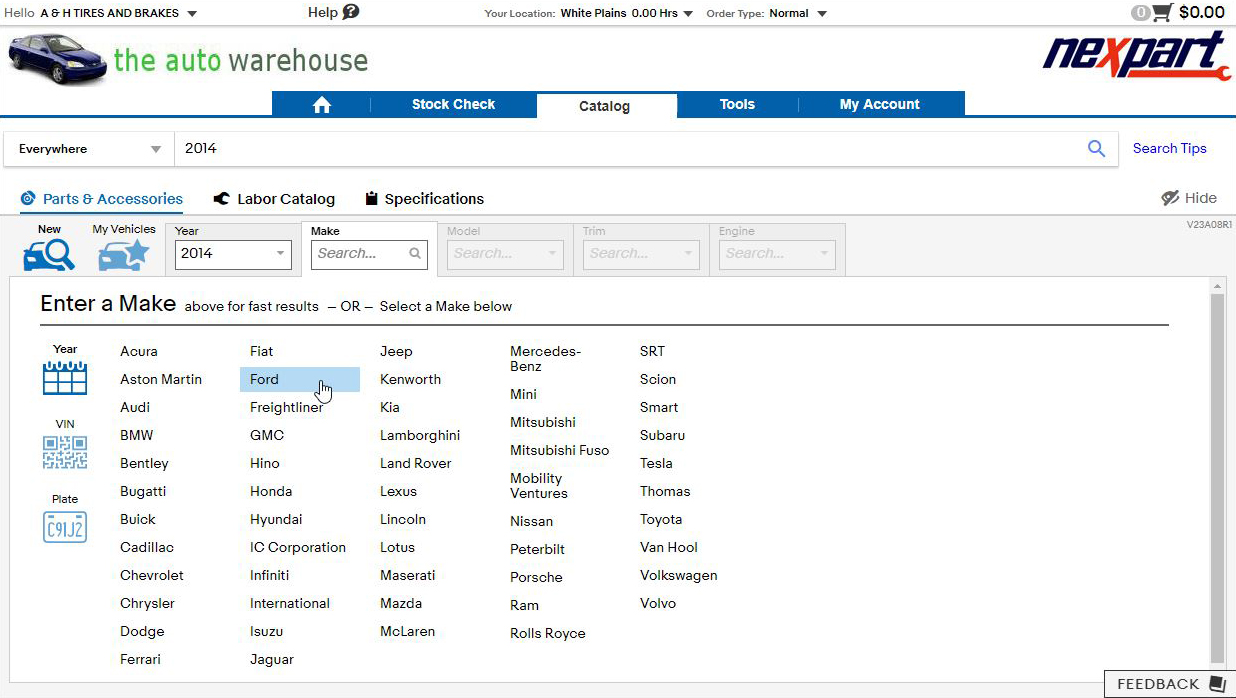Select GMC from the make list

[267, 435]
